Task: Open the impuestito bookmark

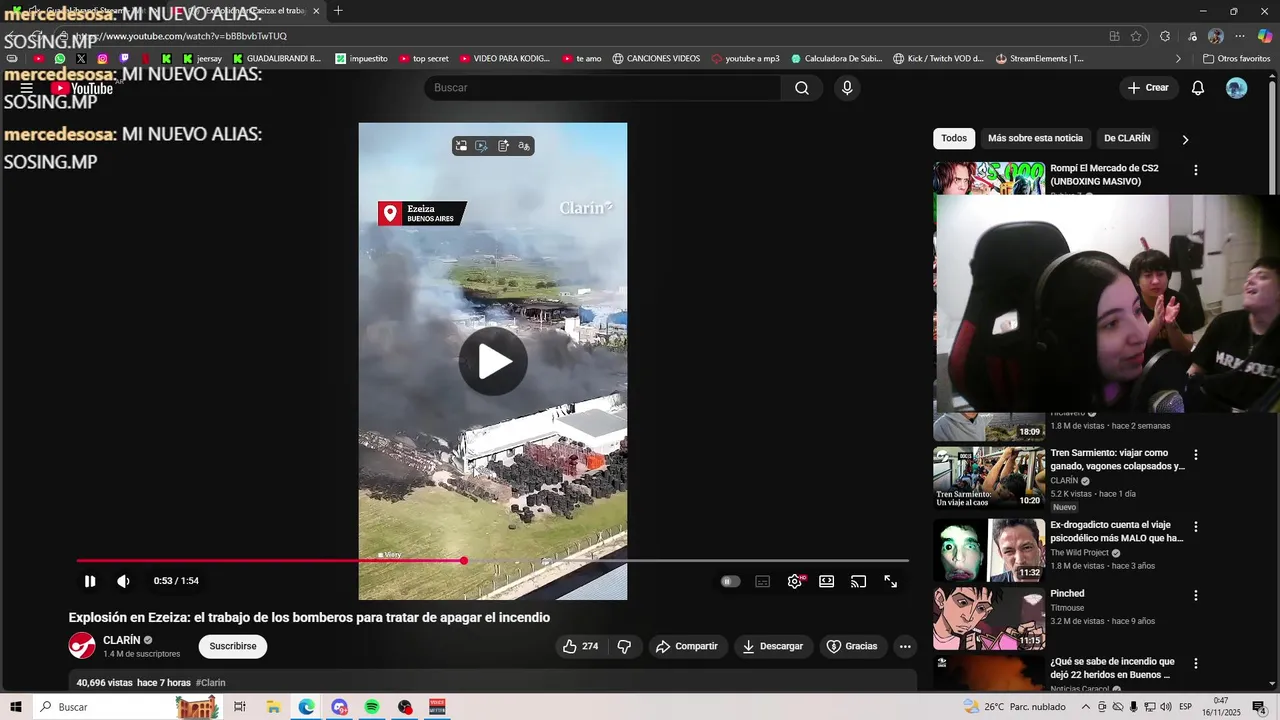Action: tap(361, 59)
